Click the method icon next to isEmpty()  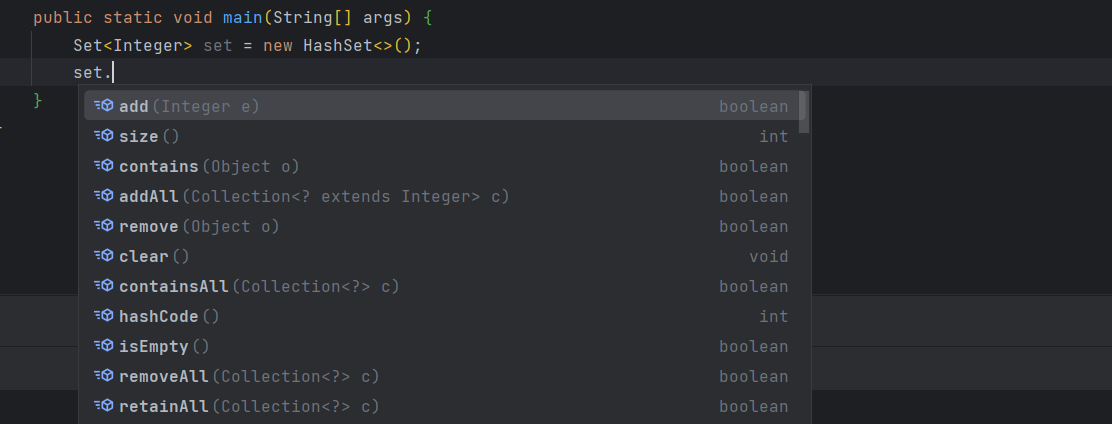tap(103, 346)
